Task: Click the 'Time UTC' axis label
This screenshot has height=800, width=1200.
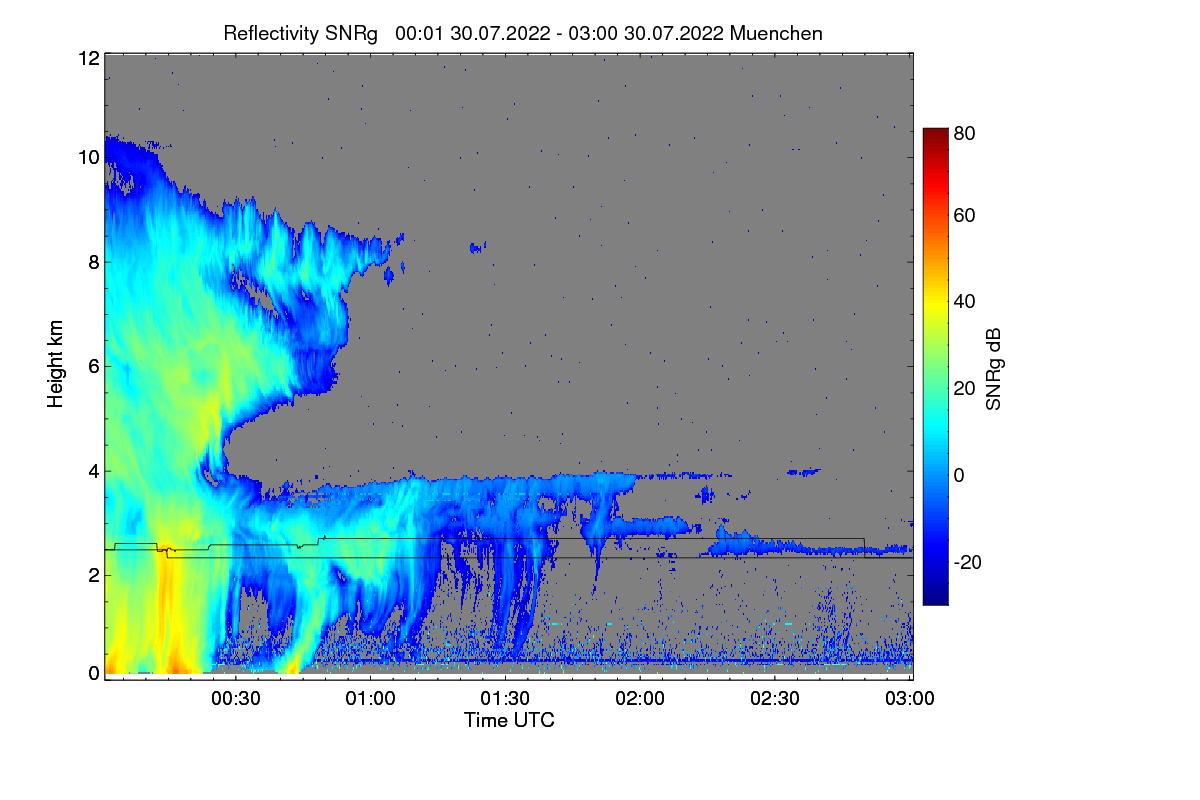Action: [x=509, y=720]
